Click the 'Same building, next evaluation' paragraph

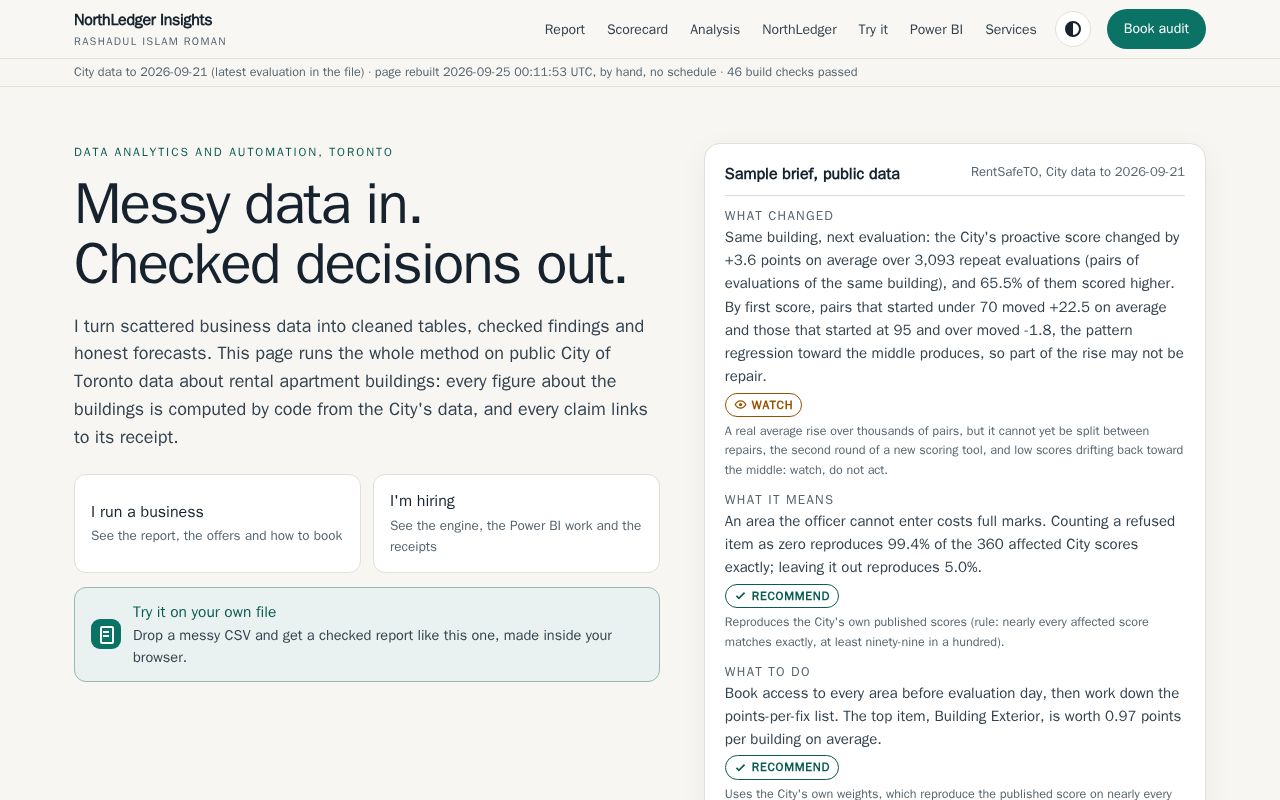(954, 307)
